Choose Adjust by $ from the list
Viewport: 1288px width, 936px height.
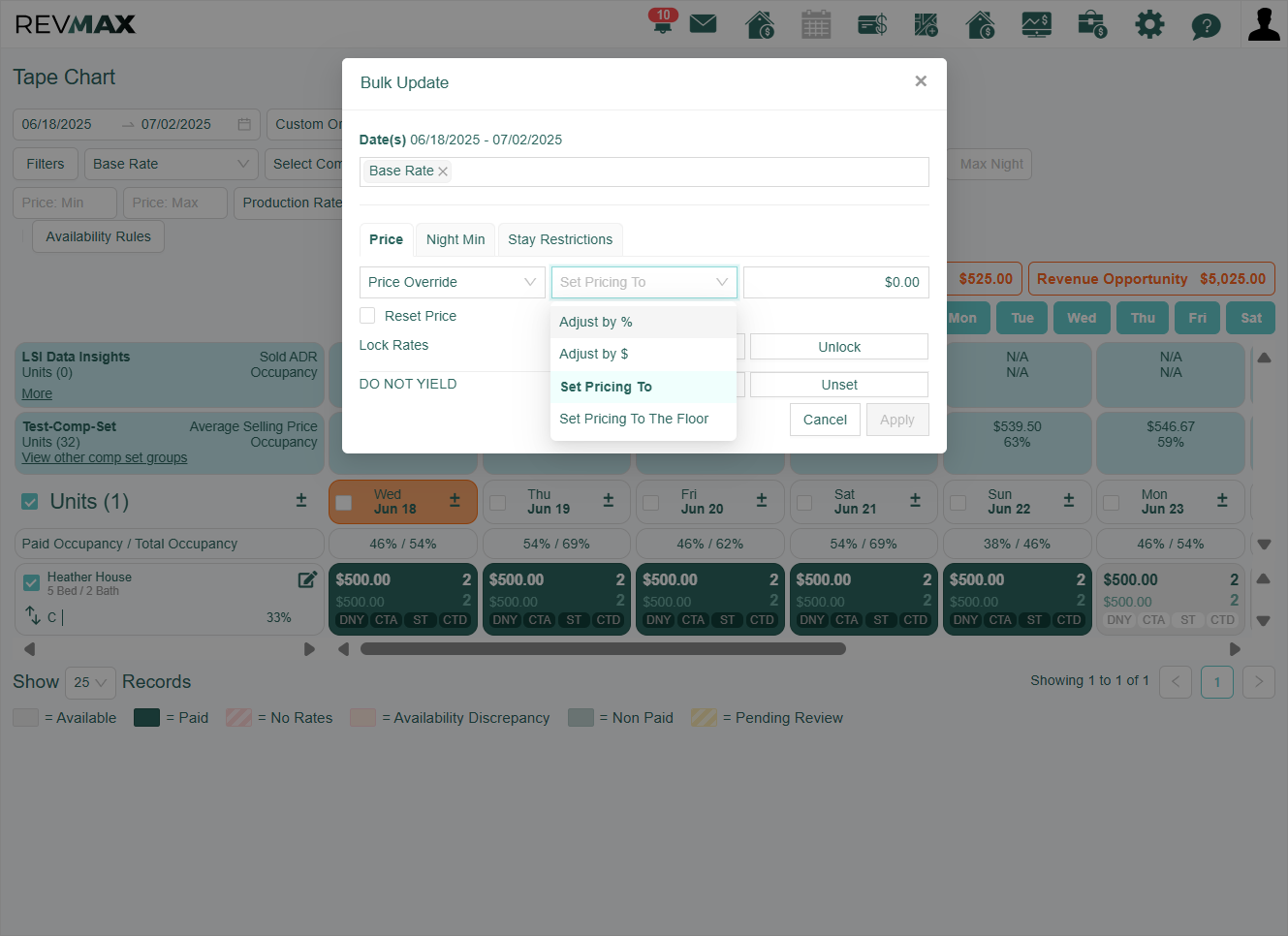pos(644,354)
